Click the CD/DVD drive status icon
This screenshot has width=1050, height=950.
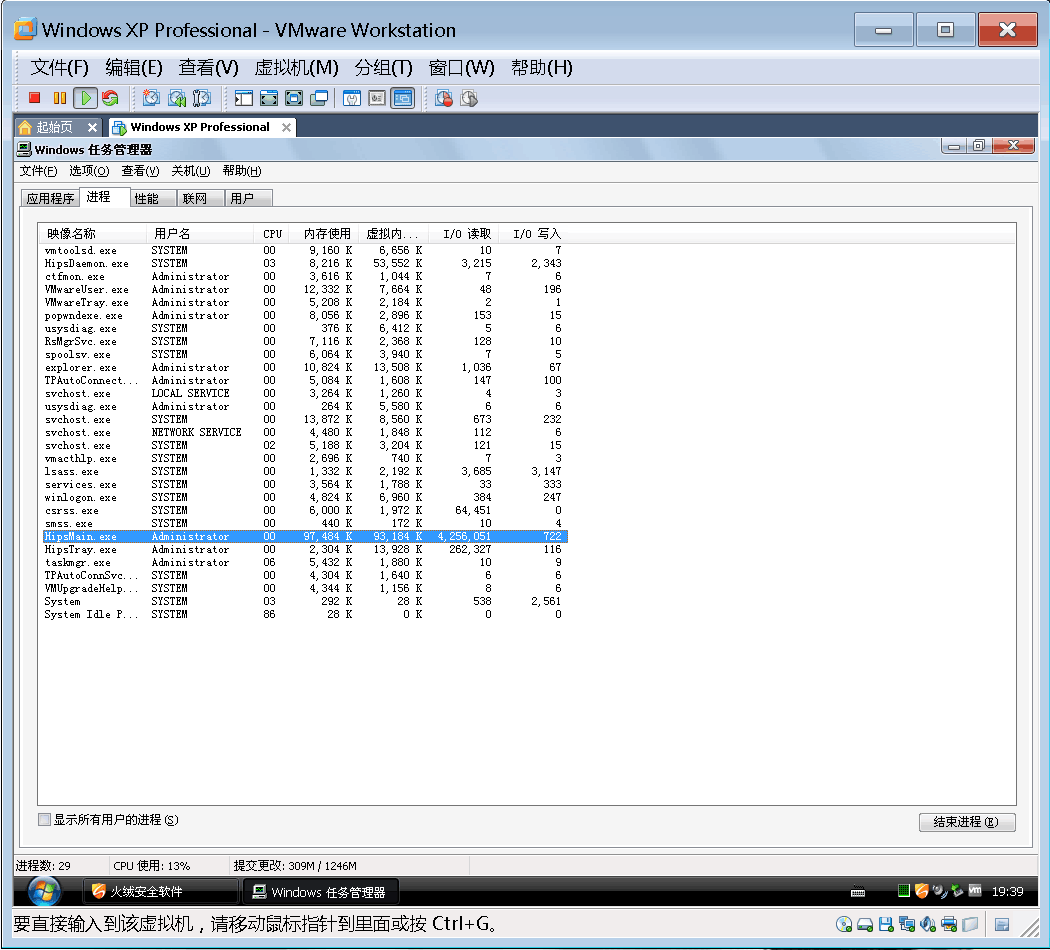click(x=844, y=925)
